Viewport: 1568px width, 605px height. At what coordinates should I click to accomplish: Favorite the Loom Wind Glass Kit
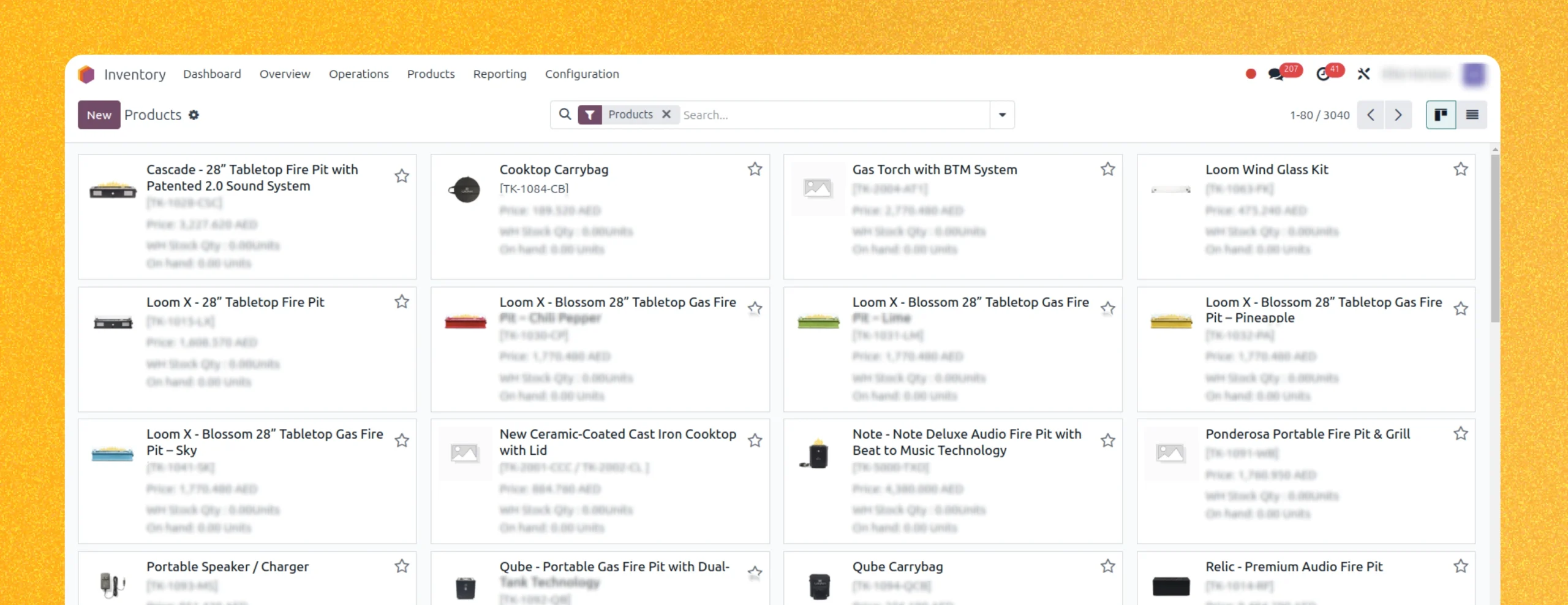pos(1461,169)
